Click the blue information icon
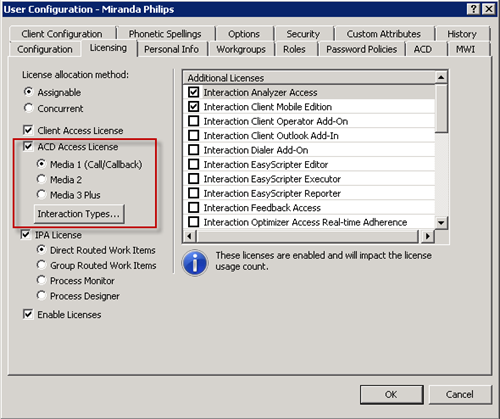Image resolution: width=500 pixels, height=419 pixels. 195,262
